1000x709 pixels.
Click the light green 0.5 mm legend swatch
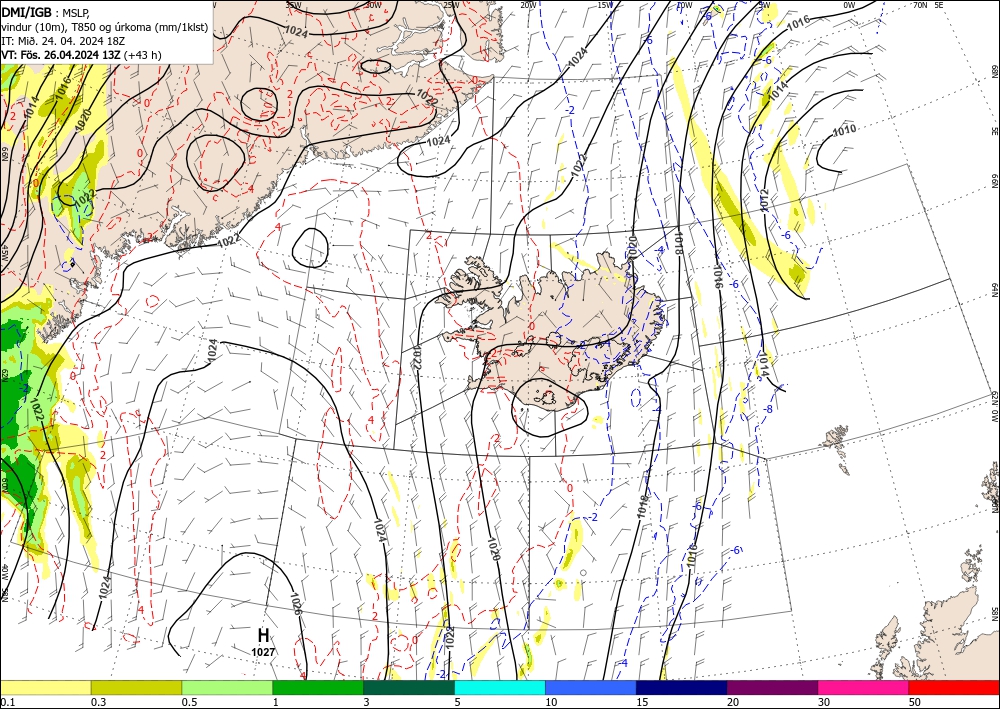(x=227, y=687)
